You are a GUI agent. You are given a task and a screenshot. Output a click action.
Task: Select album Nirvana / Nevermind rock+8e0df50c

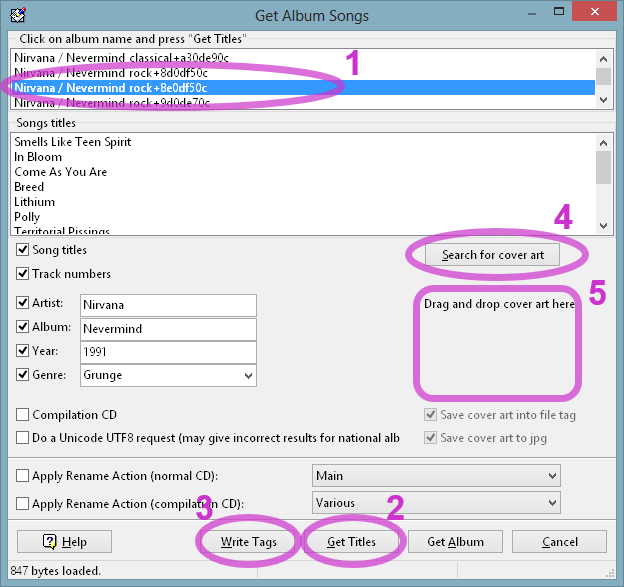coord(303,88)
